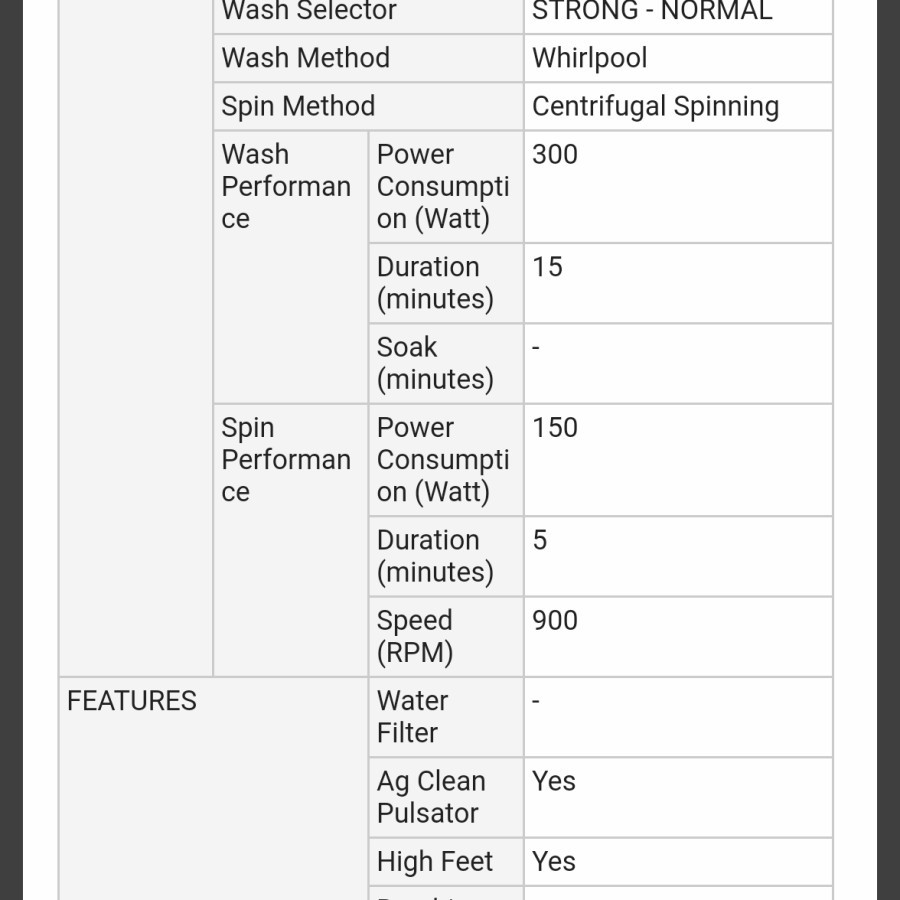This screenshot has height=900, width=900.
Task: Select the 150 watt spin power value
Action: 555,428
